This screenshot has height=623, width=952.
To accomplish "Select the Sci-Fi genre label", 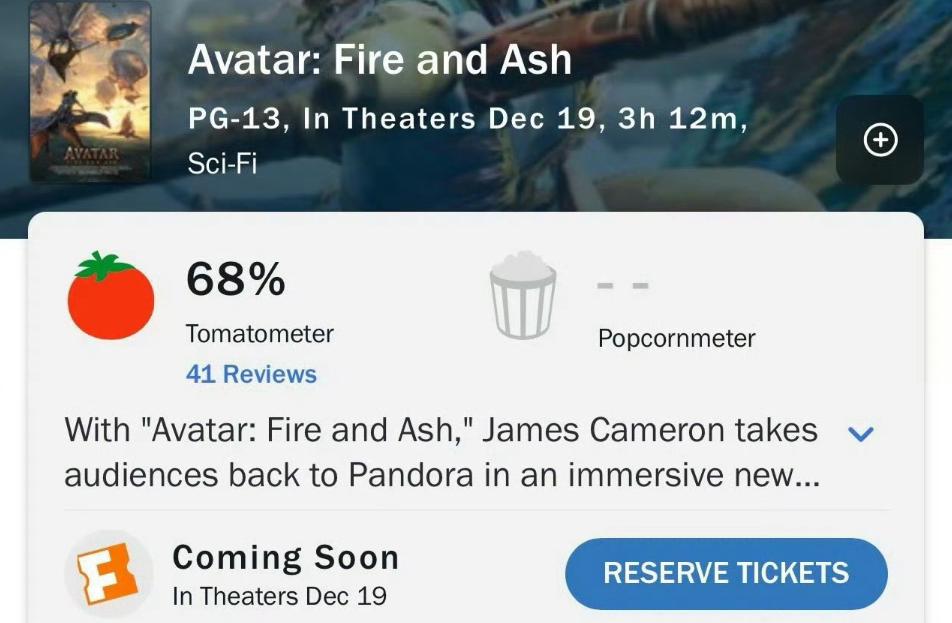I will coord(222,164).
